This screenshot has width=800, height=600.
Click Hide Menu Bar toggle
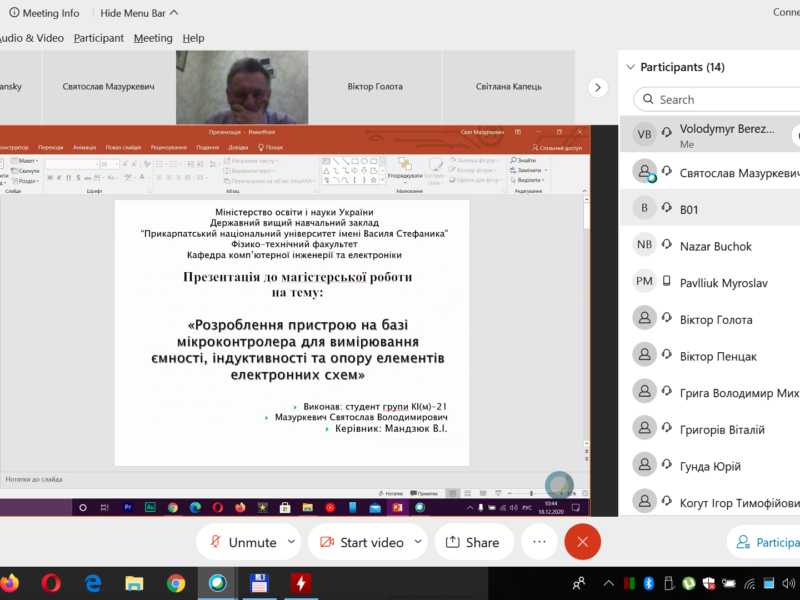[140, 13]
